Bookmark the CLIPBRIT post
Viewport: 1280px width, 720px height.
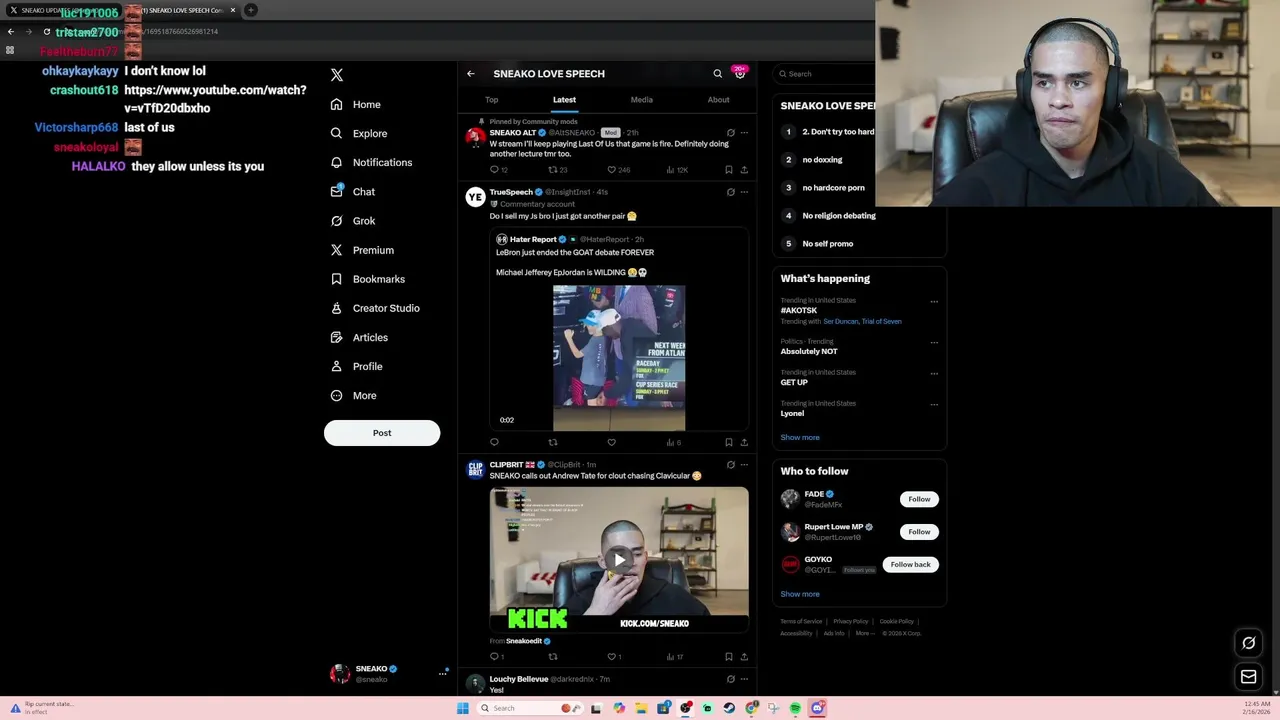729,657
